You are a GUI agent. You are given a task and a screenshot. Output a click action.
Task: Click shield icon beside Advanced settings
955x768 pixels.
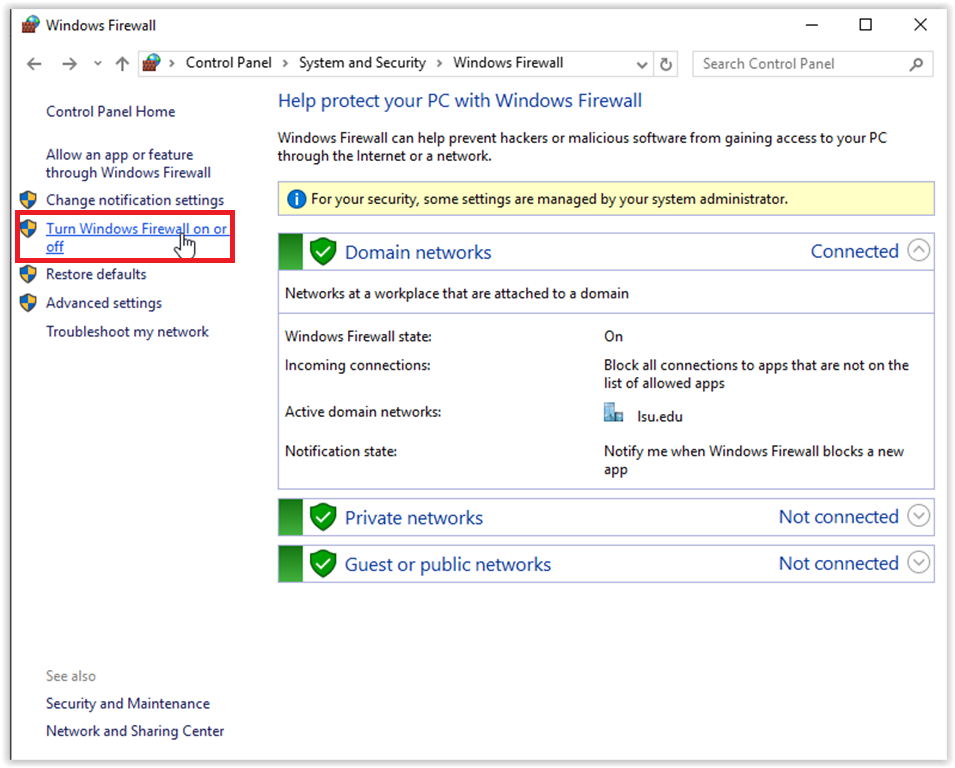click(28, 303)
